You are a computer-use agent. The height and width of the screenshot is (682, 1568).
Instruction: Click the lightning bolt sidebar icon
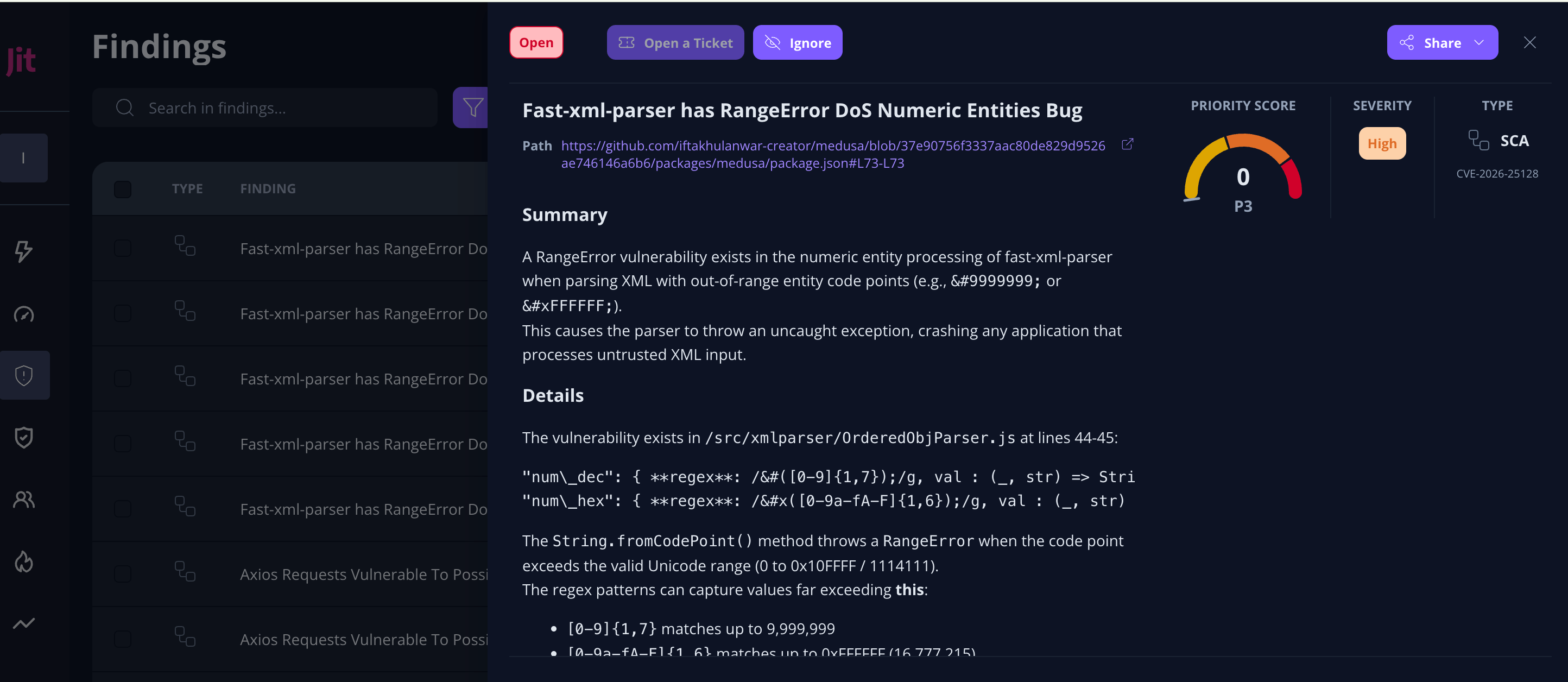(x=23, y=251)
